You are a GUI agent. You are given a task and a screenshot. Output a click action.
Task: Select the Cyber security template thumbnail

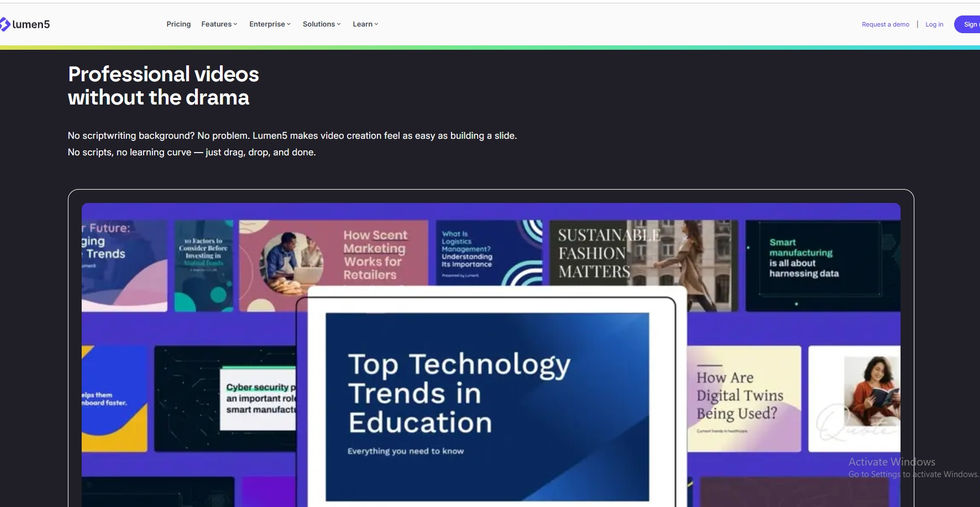click(225, 398)
